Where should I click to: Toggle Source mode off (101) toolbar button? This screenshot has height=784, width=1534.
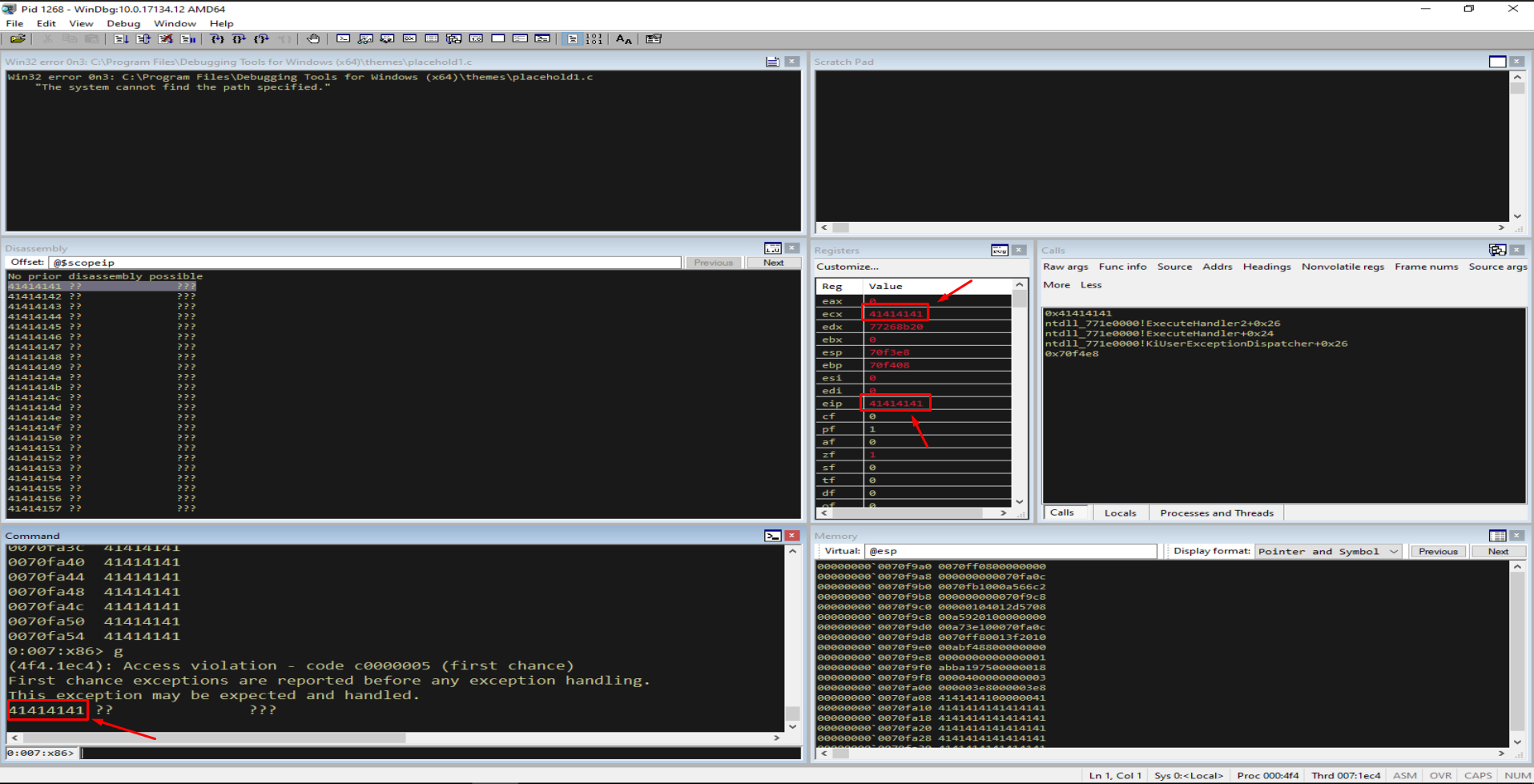point(594,38)
